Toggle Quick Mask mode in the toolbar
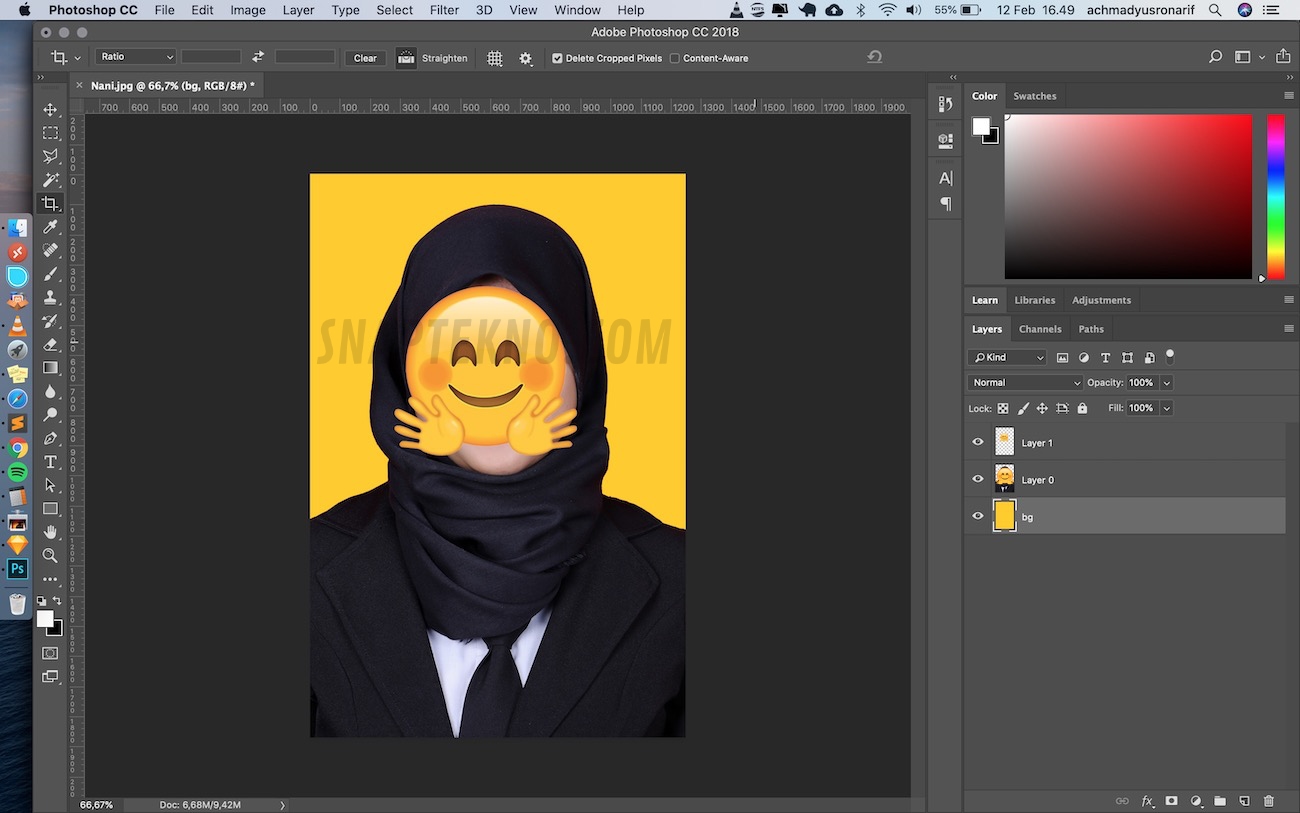Screen dimensions: 1300x813 click(x=50, y=653)
